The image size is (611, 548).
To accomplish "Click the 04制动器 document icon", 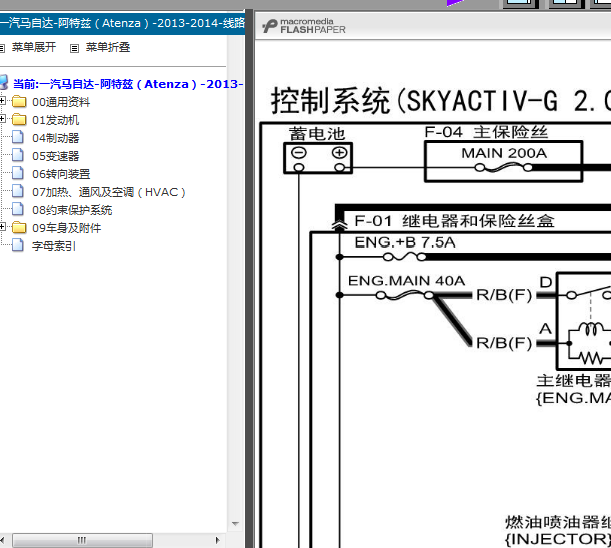I will pos(18,137).
